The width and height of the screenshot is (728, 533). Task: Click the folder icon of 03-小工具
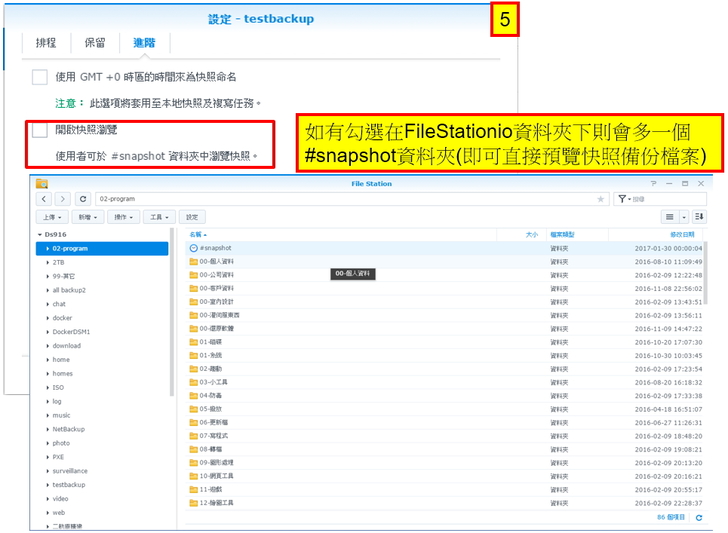(194, 383)
